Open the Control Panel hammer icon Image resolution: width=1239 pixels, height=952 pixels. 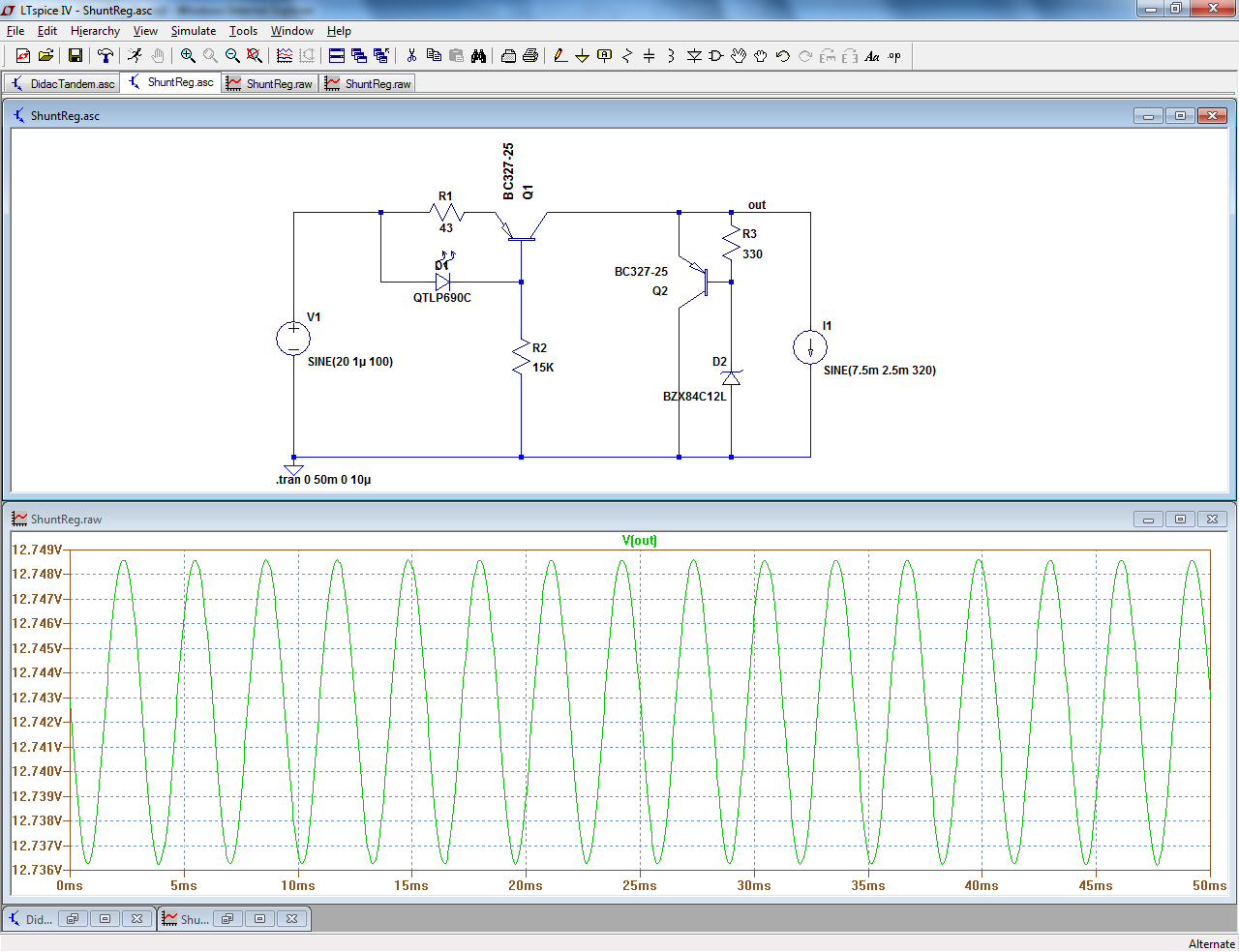(x=105, y=56)
